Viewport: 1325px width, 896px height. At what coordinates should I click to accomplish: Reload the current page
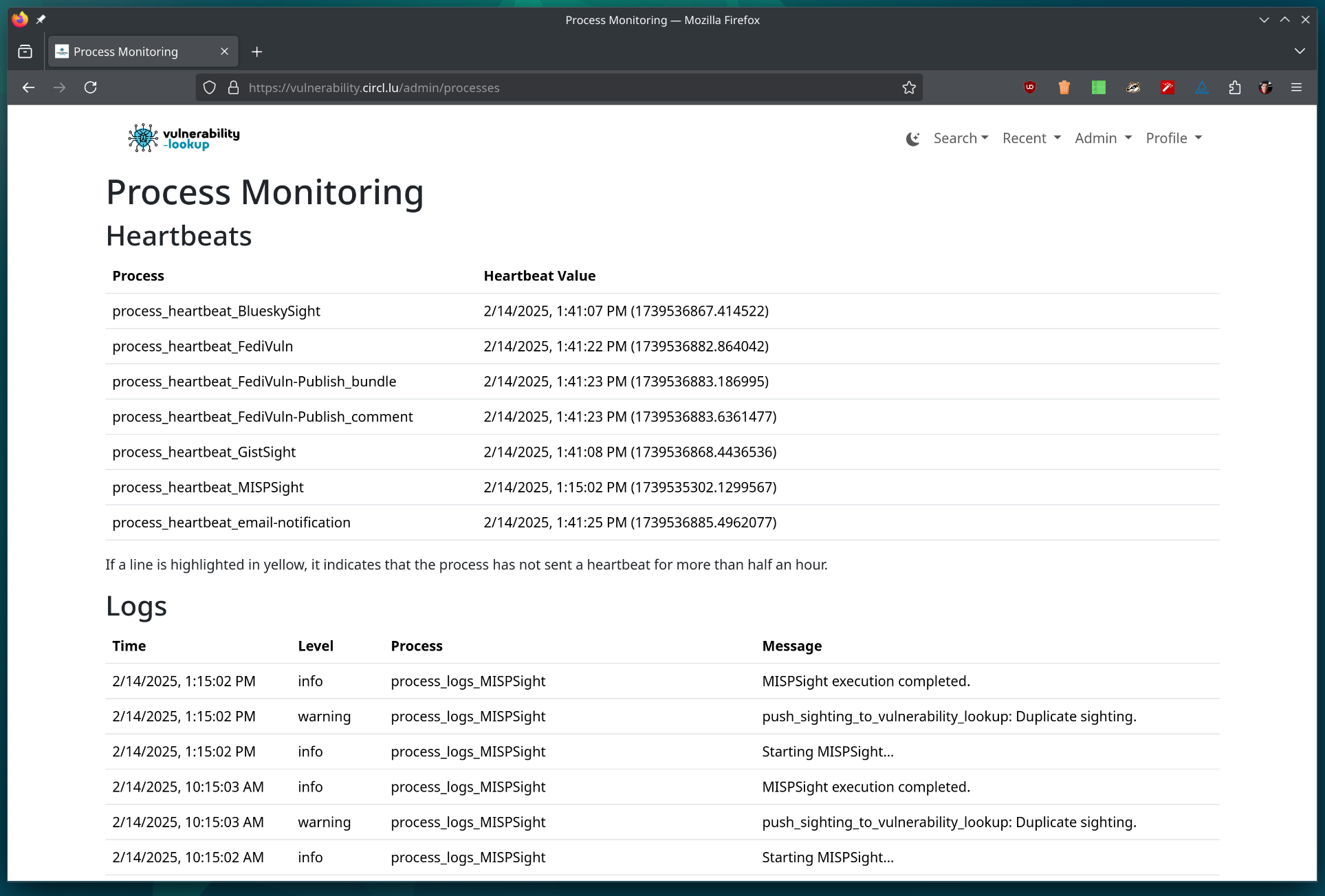click(x=91, y=87)
